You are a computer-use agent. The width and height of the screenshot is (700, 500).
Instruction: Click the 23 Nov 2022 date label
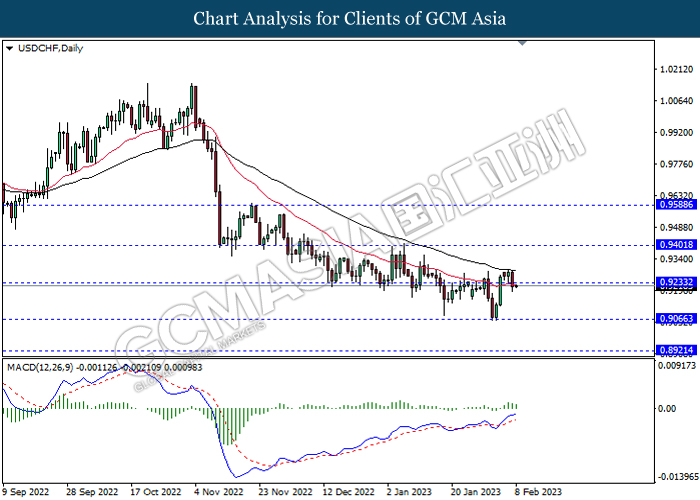[285, 492]
